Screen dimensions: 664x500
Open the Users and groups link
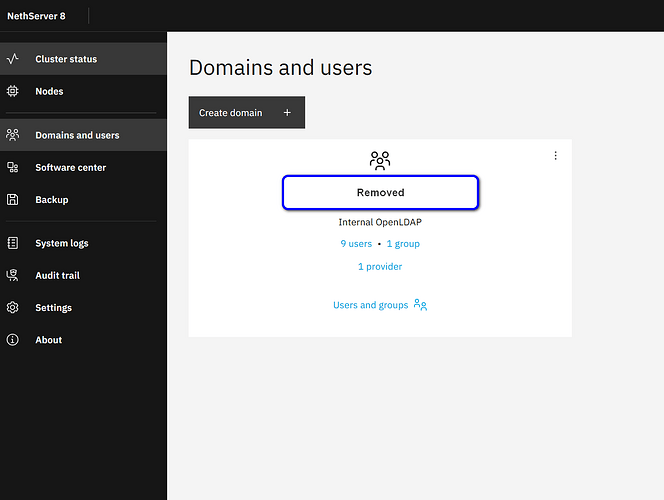pyautogui.click(x=380, y=305)
